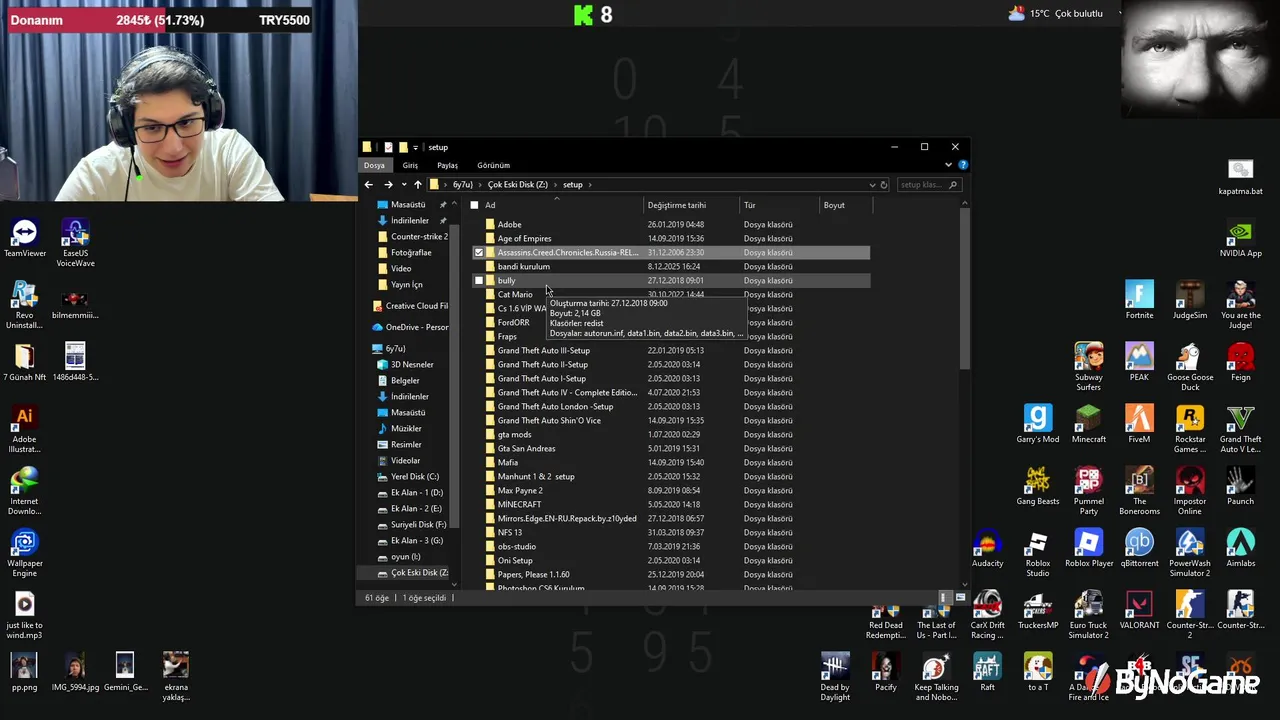
Task: Sort by Değiştirme tarihi column
Action: coord(690,205)
